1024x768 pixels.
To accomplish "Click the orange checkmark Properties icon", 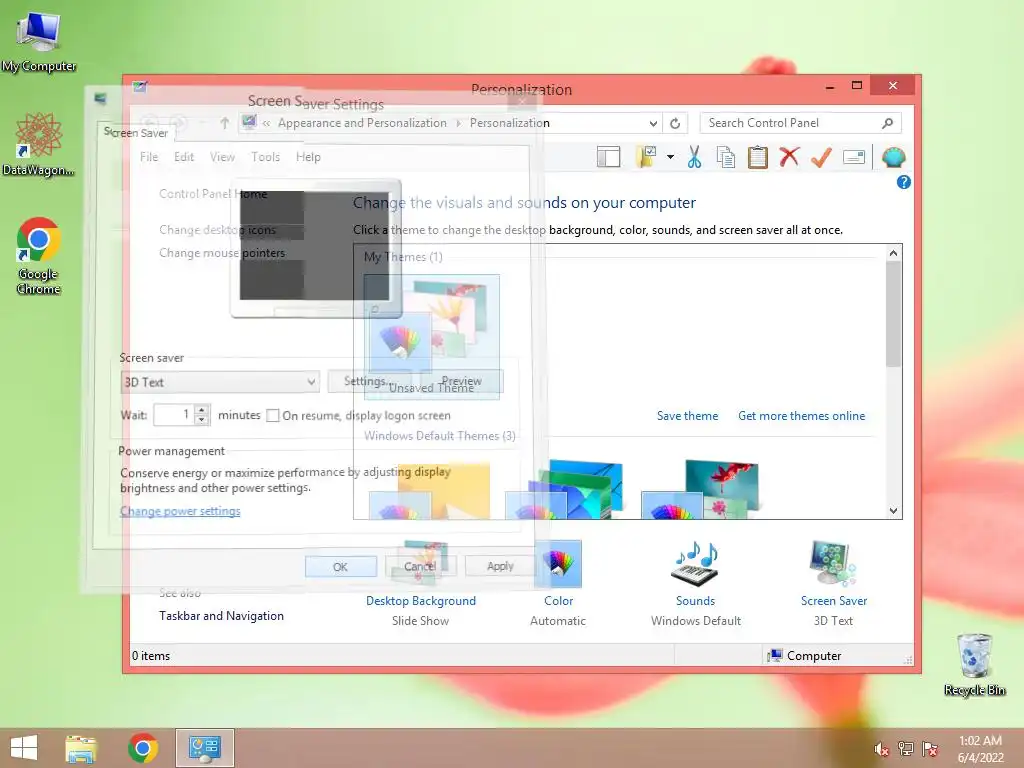I will (x=821, y=157).
